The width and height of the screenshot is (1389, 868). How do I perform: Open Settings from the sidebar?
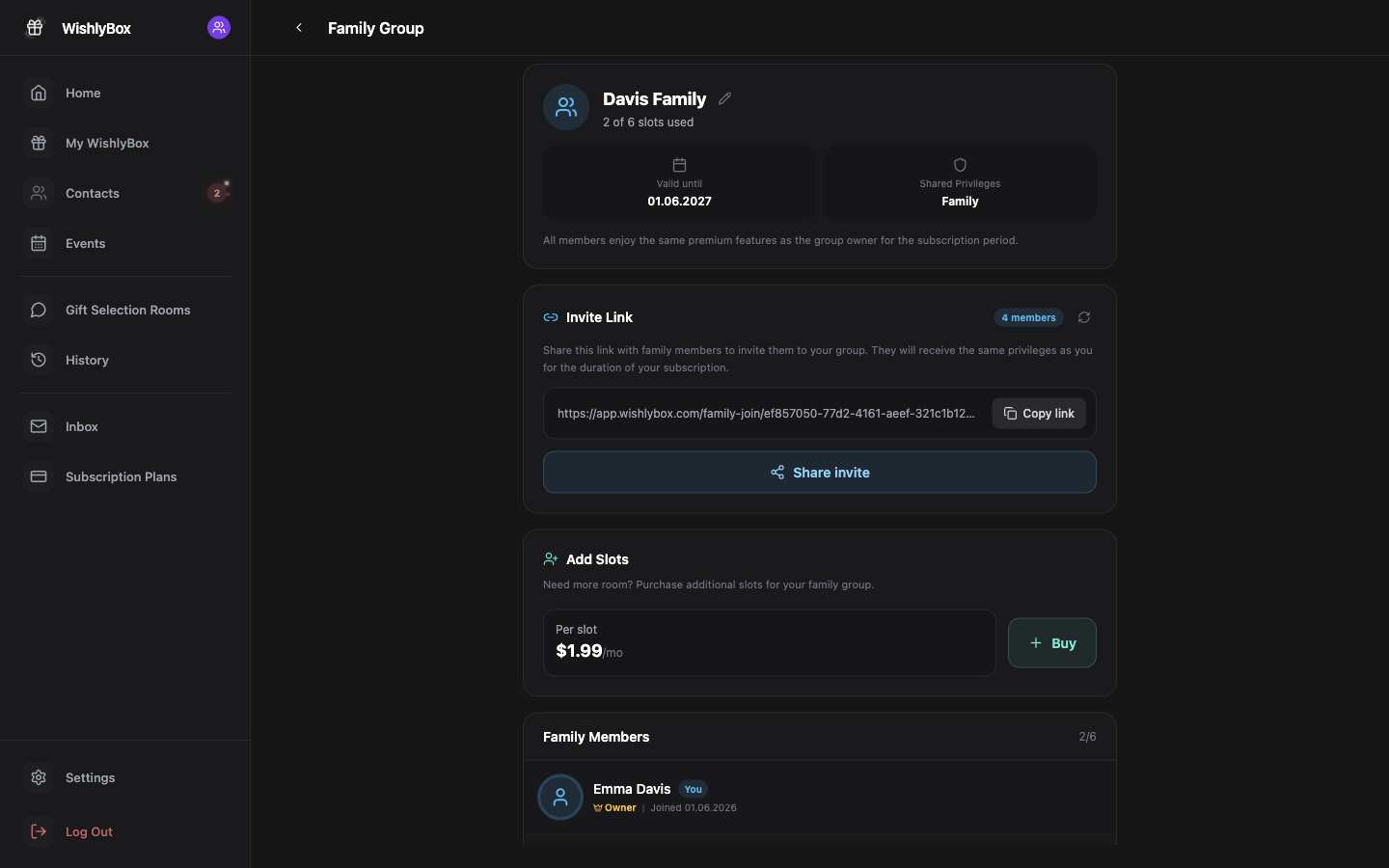(x=125, y=777)
